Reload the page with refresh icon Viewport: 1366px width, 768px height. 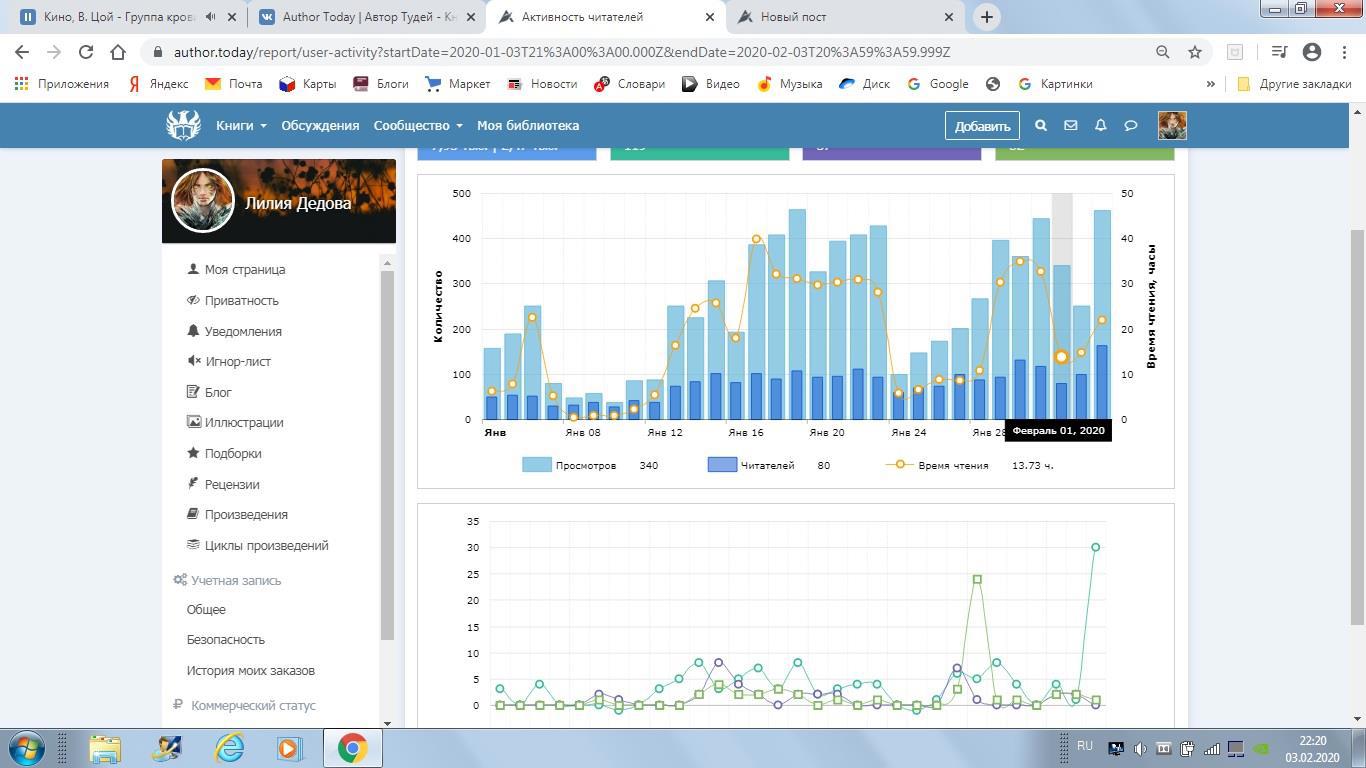point(86,52)
